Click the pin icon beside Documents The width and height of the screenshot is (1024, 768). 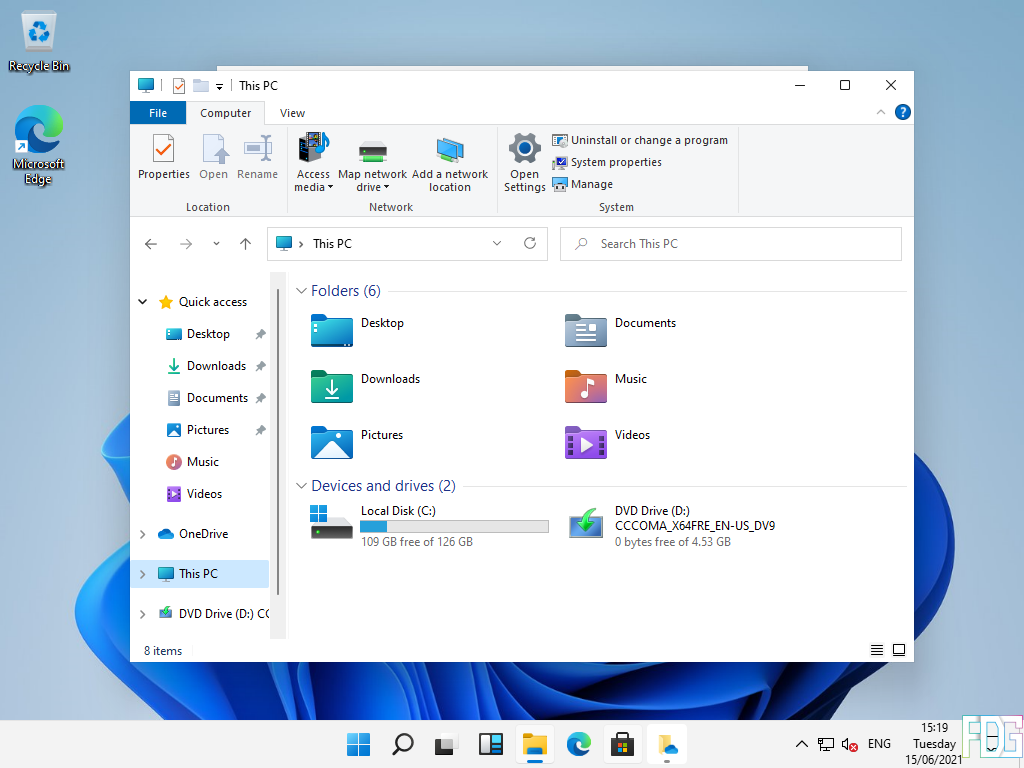261,398
